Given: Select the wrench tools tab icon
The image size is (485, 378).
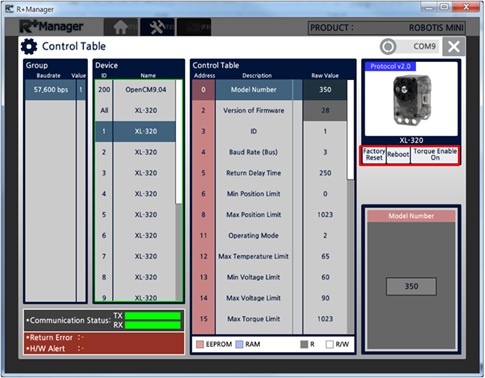Looking at the screenshot, I should tap(157, 27).
